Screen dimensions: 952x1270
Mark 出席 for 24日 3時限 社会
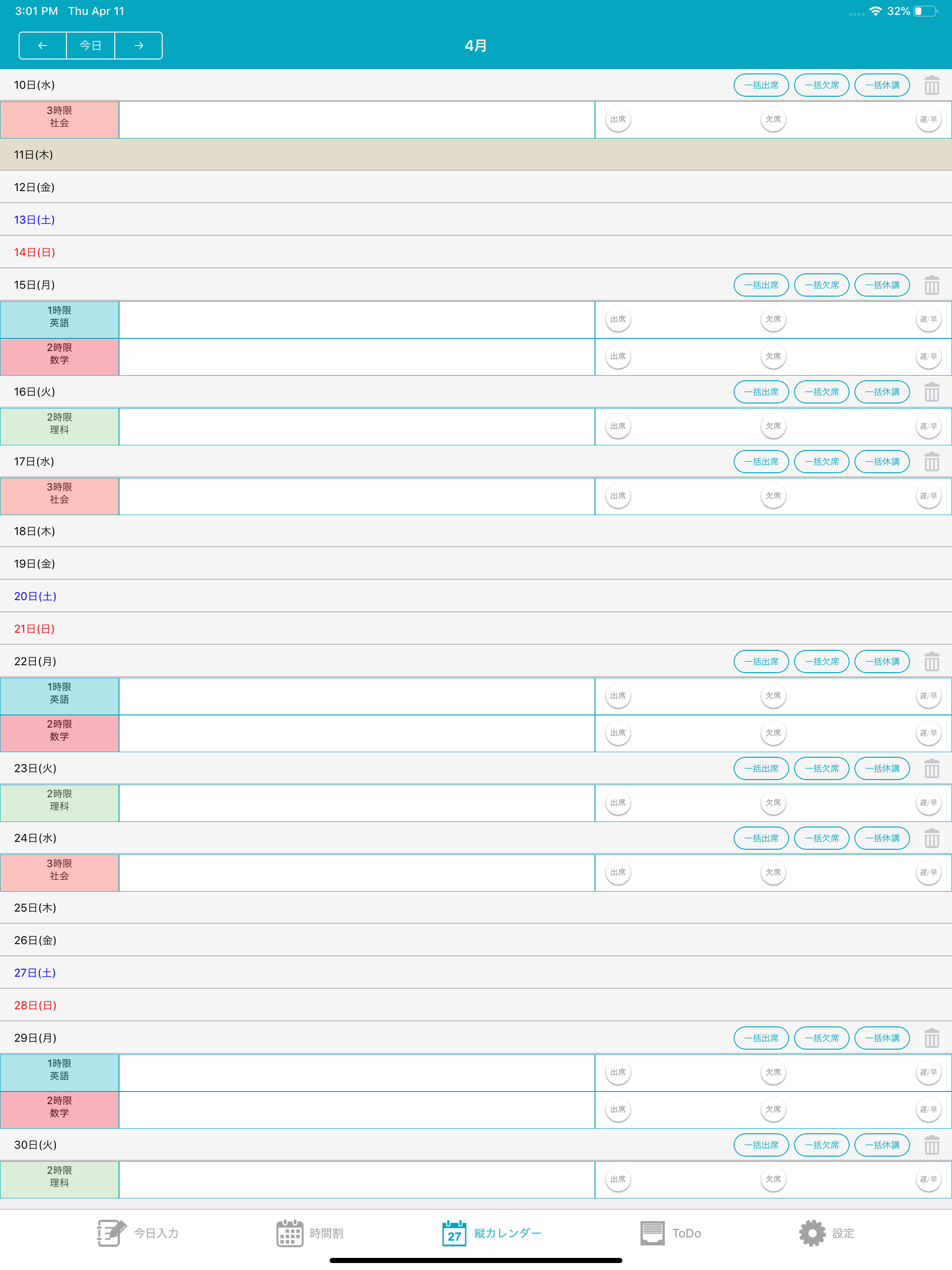pyautogui.click(x=618, y=873)
